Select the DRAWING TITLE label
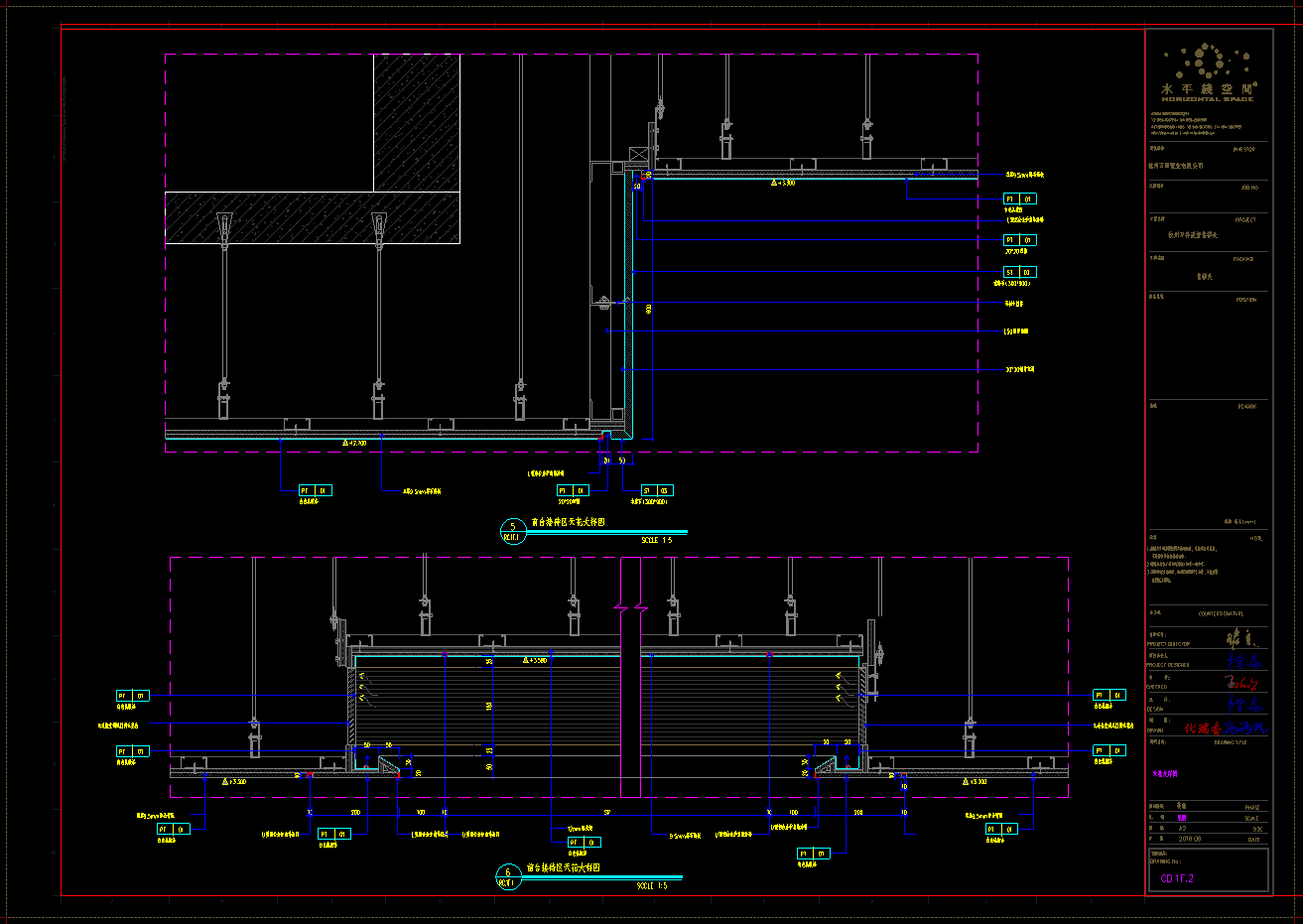 click(1229, 741)
